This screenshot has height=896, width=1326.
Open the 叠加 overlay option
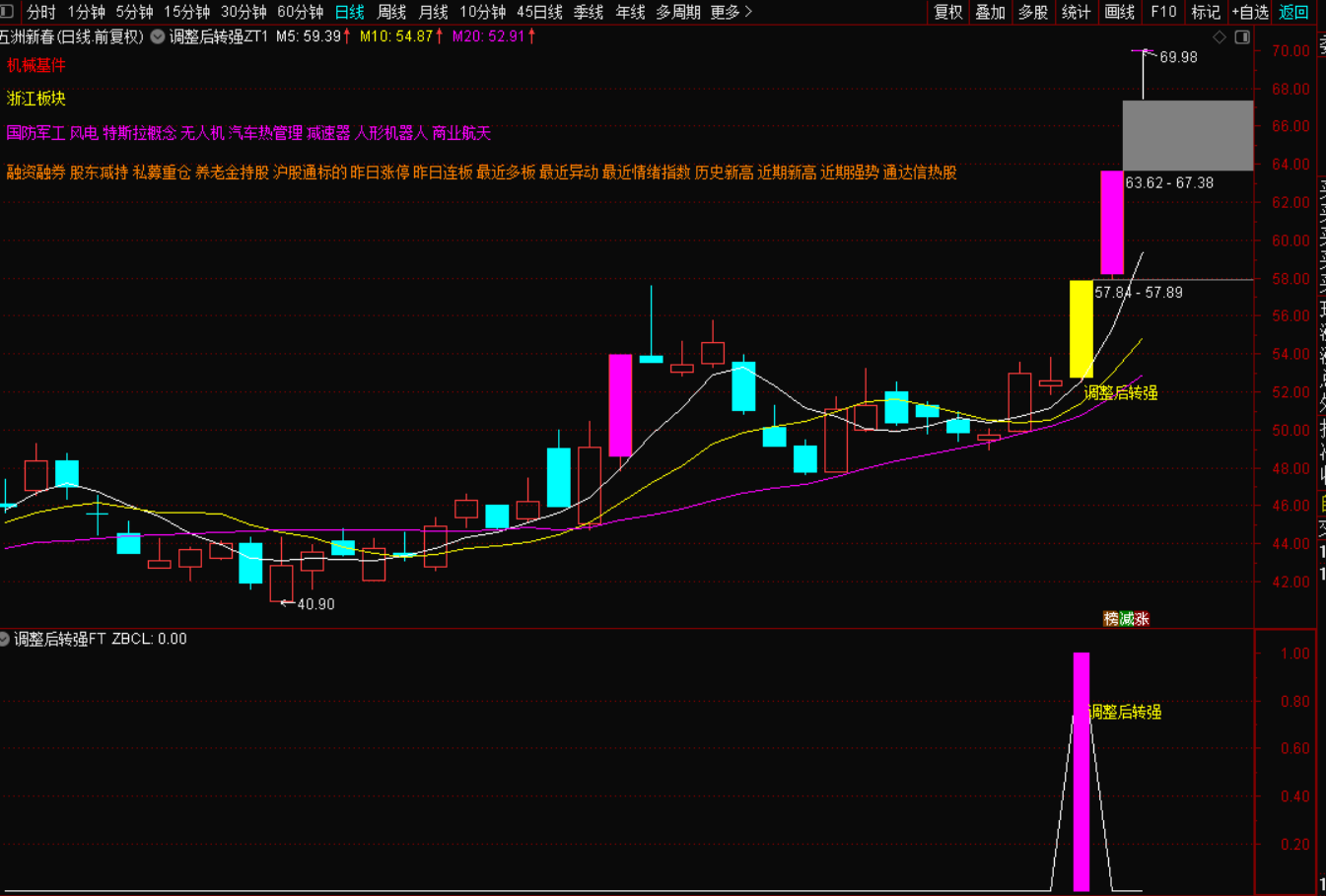(990, 12)
